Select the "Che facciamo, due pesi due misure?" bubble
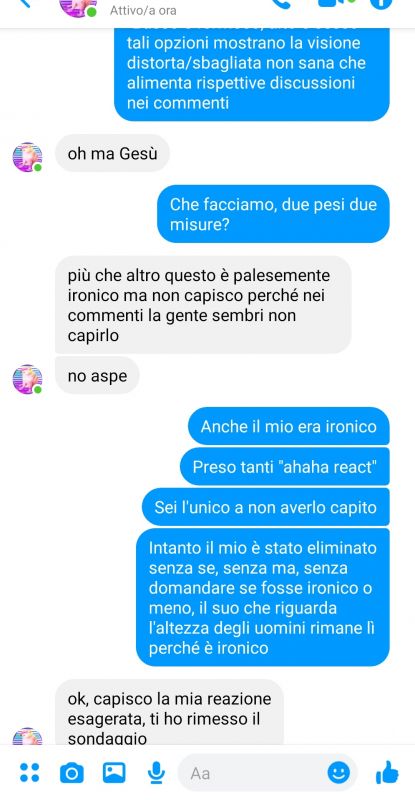The image size is (415, 800). [x=273, y=213]
